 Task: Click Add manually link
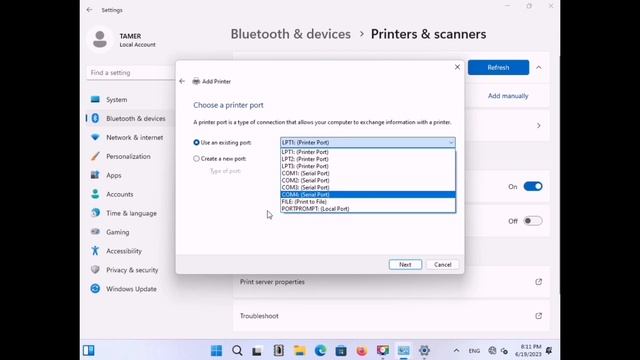508,96
